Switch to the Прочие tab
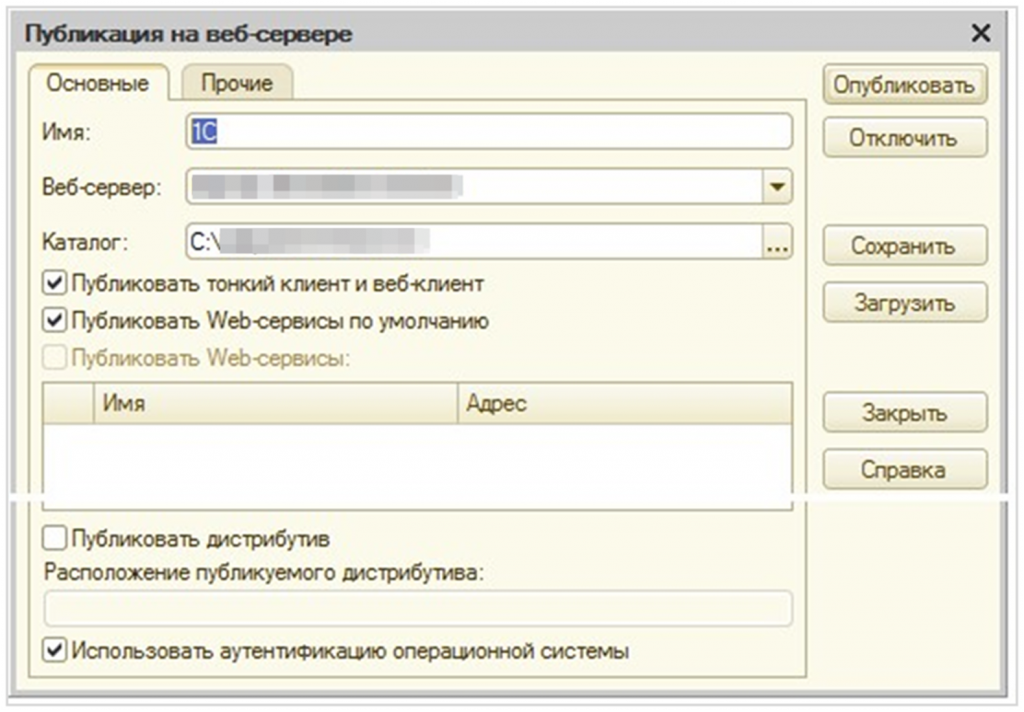This screenshot has width=1024, height=712. 237,83
